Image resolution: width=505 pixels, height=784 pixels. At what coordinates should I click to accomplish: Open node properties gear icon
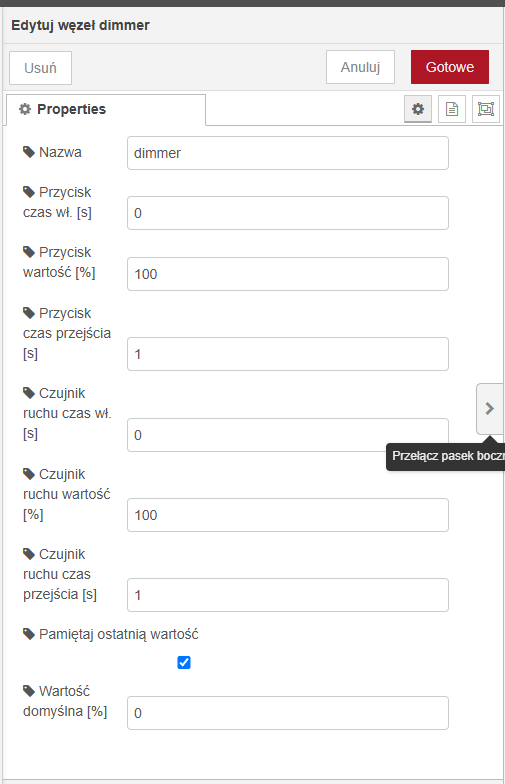(x=418, y=108)
